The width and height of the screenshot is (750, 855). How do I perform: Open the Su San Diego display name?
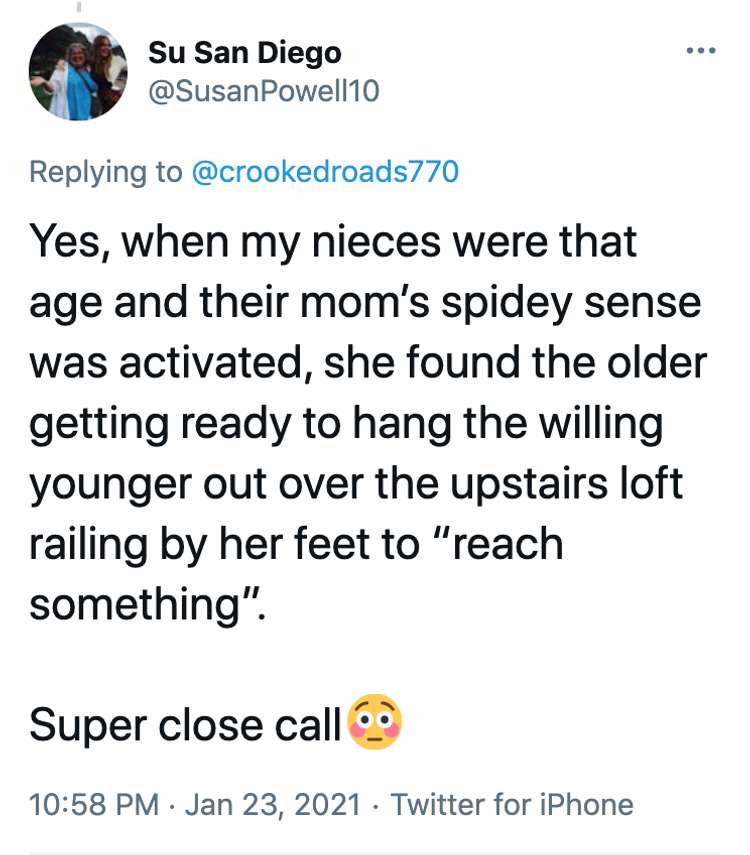[x=244, y=53]
